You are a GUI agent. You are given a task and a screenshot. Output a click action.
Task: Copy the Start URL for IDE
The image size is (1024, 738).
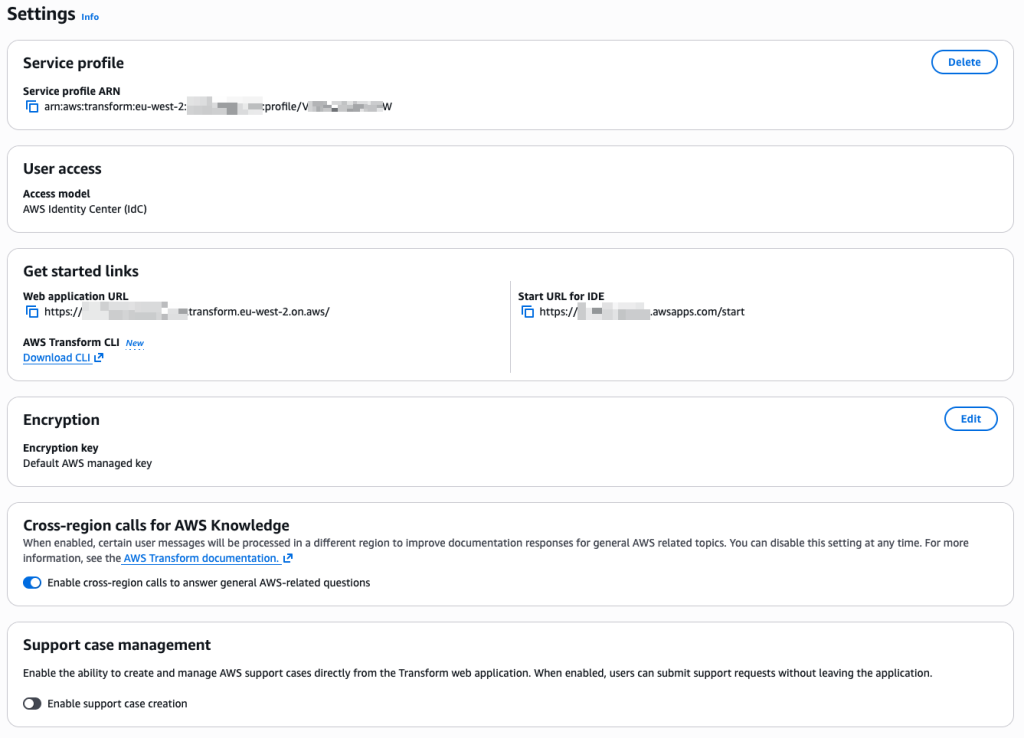pyautogui.click(x=527, y=312)
